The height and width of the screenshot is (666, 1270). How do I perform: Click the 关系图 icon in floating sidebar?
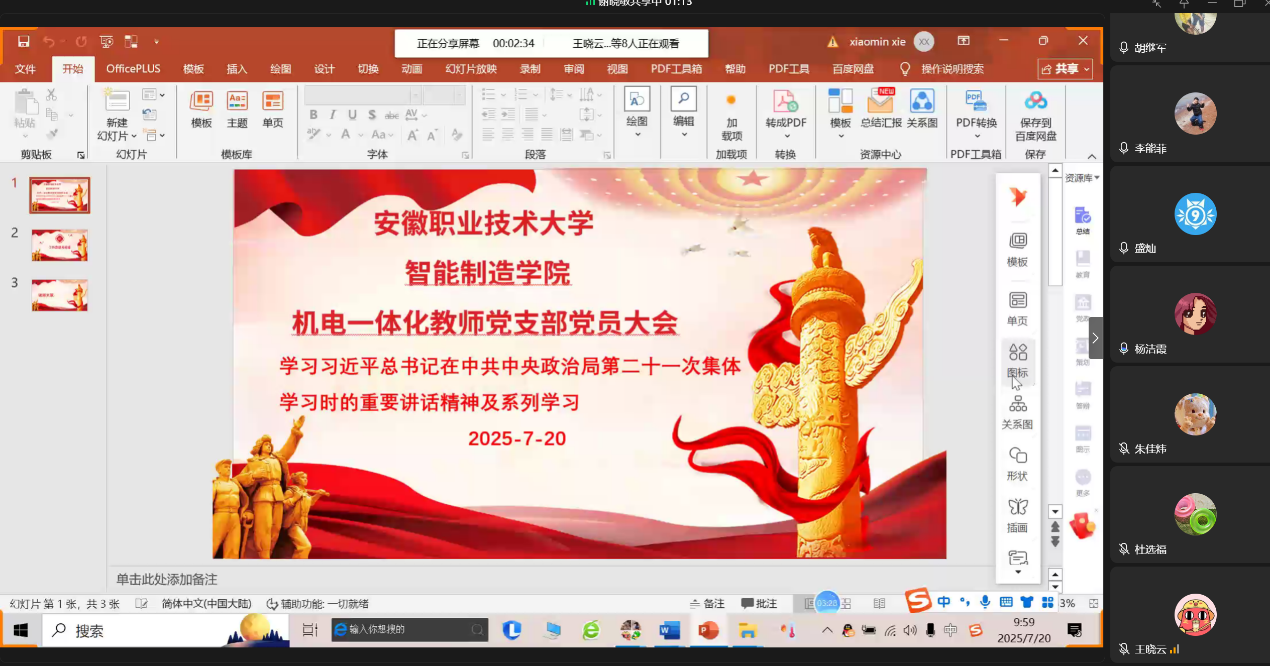(x=1017, y=405)
